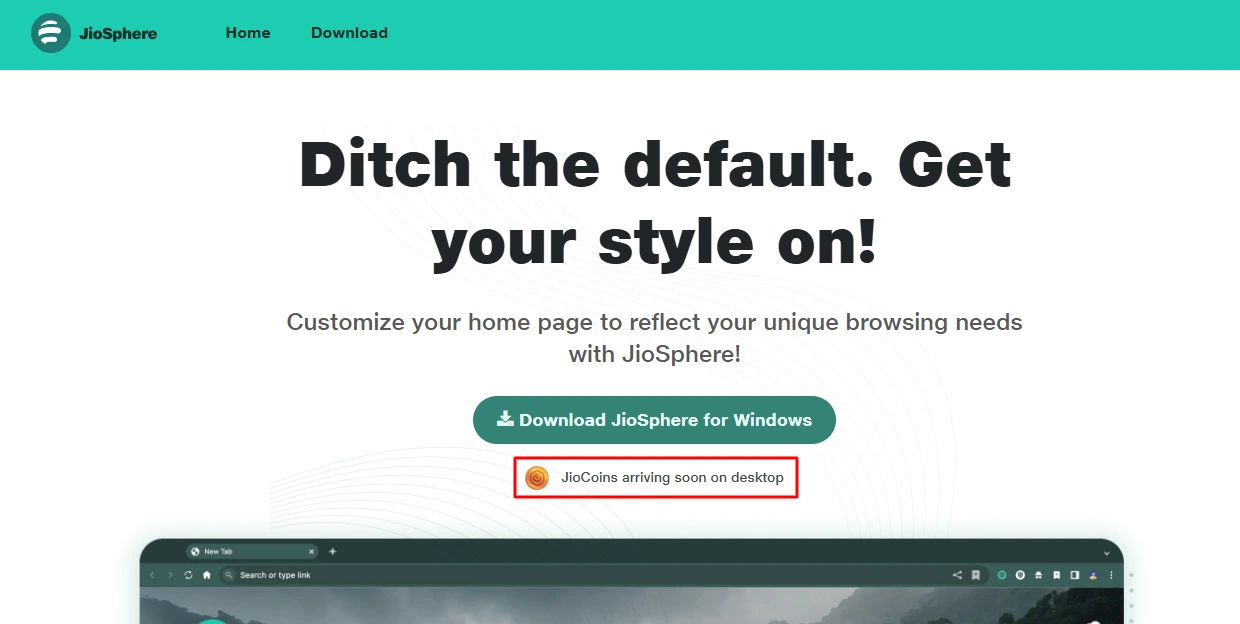This screenshot has width=1240, height=624.
Task: Click the JioSphere logo icon
Action: click(x=51, y=33)
